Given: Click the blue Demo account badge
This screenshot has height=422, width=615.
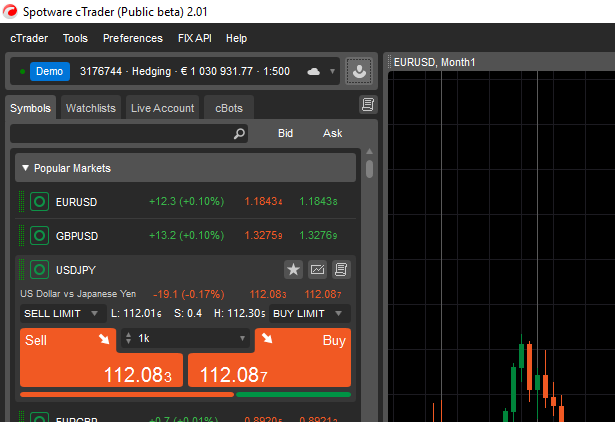Looking at the screenshot, I should (x=50, y=71).
